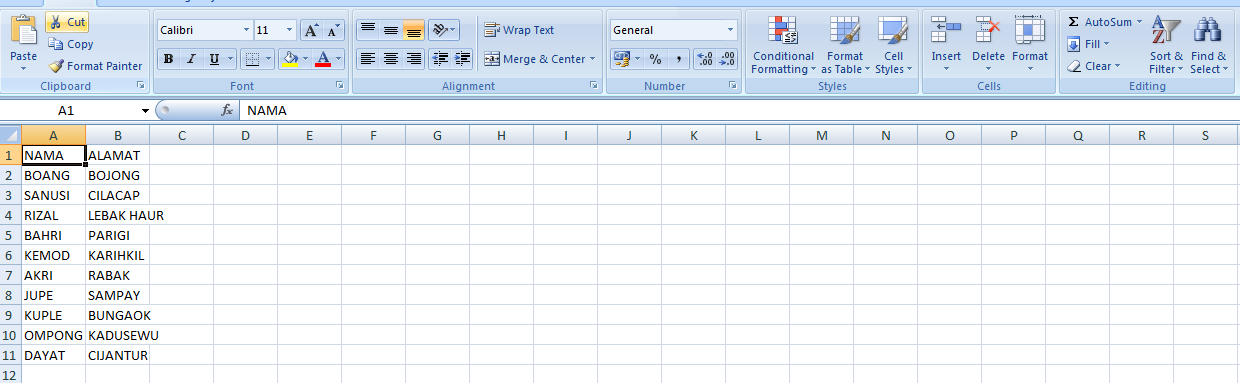1240x383 pixels.
Task: Decrease cell indent
Action: point(440,59)
